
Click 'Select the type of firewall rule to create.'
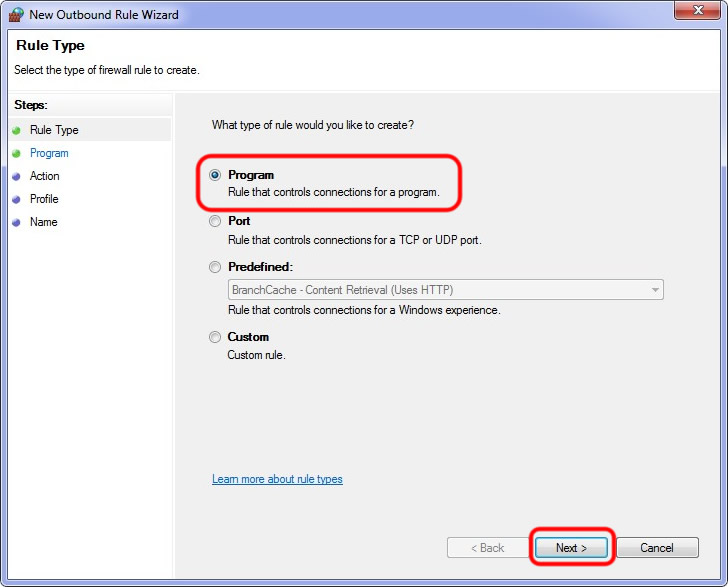[107, 70]
